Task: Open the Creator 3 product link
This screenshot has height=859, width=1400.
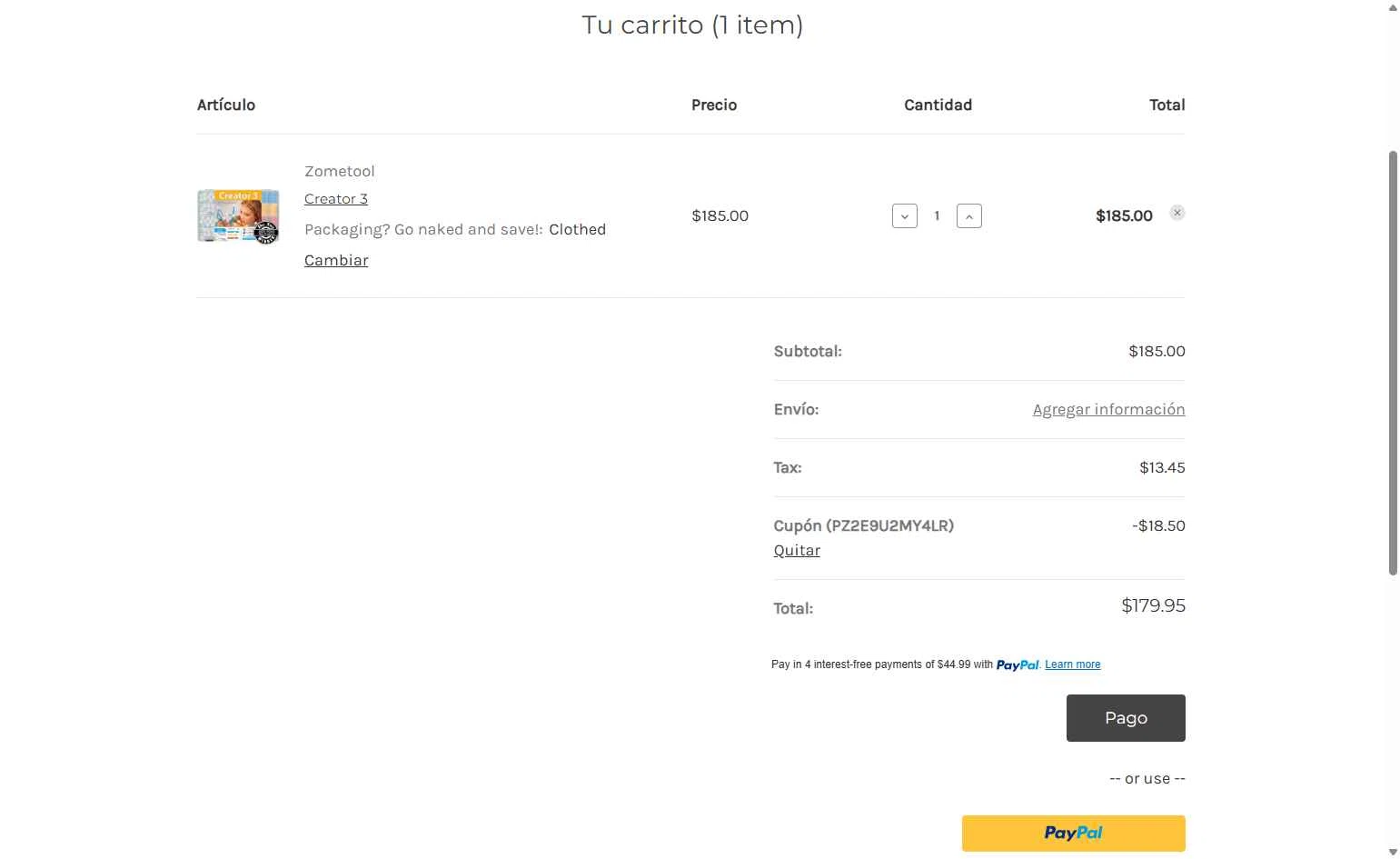Action: pos(336,199)
